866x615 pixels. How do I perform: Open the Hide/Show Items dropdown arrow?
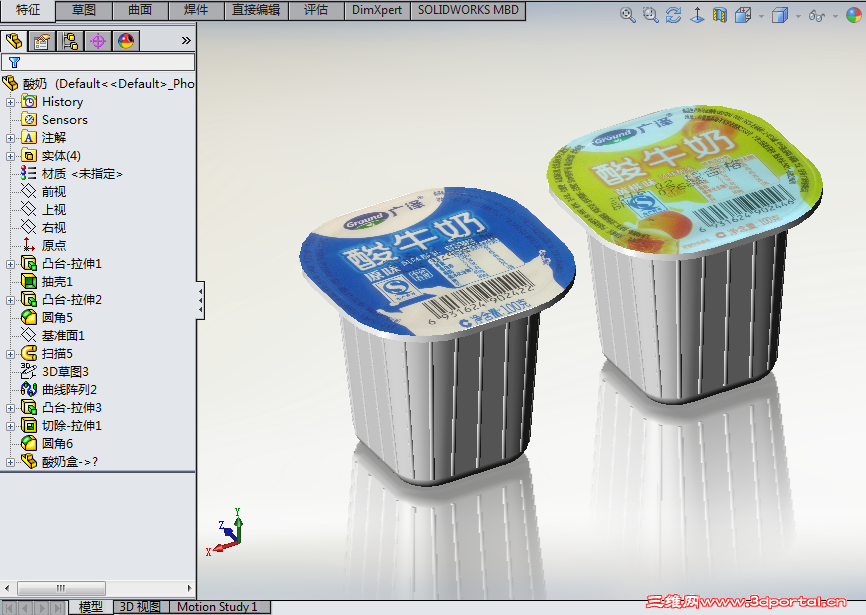pyautogui.click(x=835, y=16)
